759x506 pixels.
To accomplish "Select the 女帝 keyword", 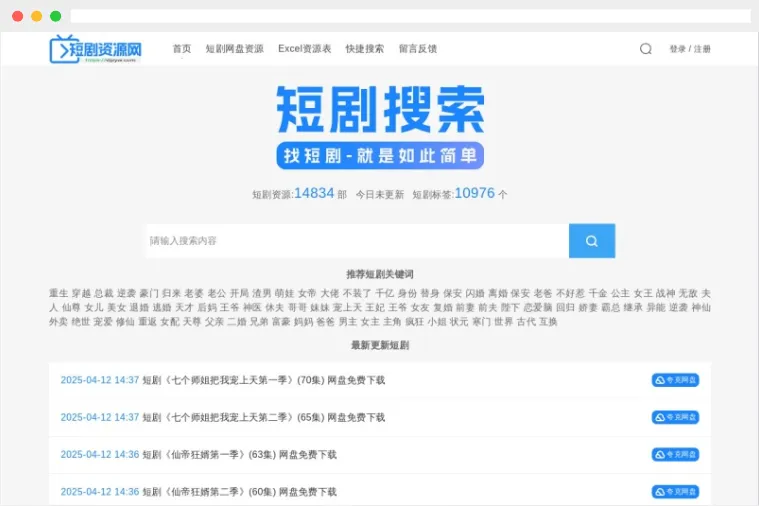I will pos(307,293).
